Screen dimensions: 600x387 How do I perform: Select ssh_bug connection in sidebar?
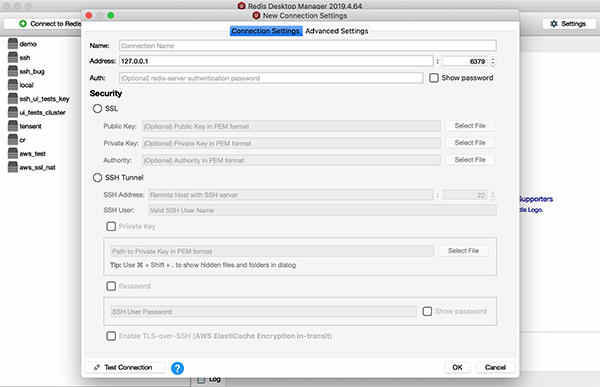point(32,71)
